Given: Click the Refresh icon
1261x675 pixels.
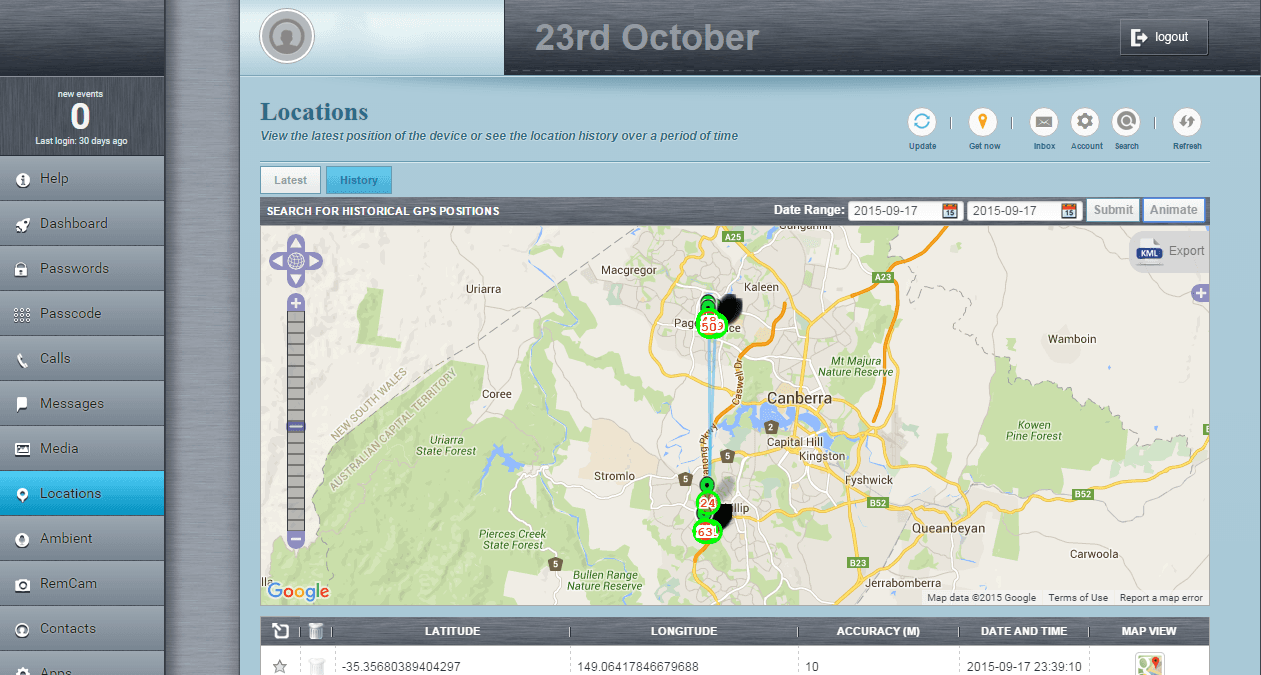Looking at the screenshot, I should coord(1187,122).
